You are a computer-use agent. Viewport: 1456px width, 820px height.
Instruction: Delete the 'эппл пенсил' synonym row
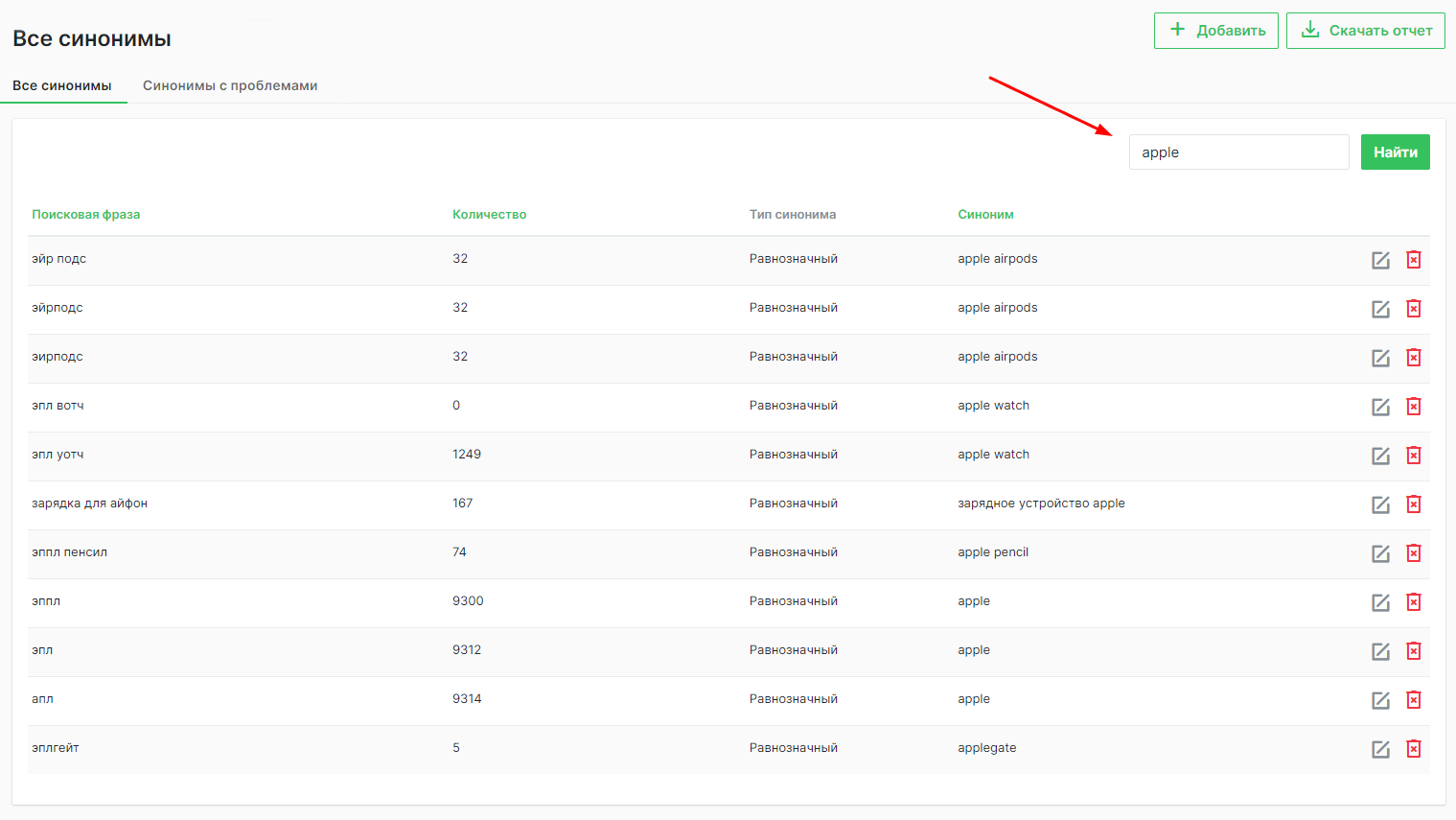(x=1413, y=553)
